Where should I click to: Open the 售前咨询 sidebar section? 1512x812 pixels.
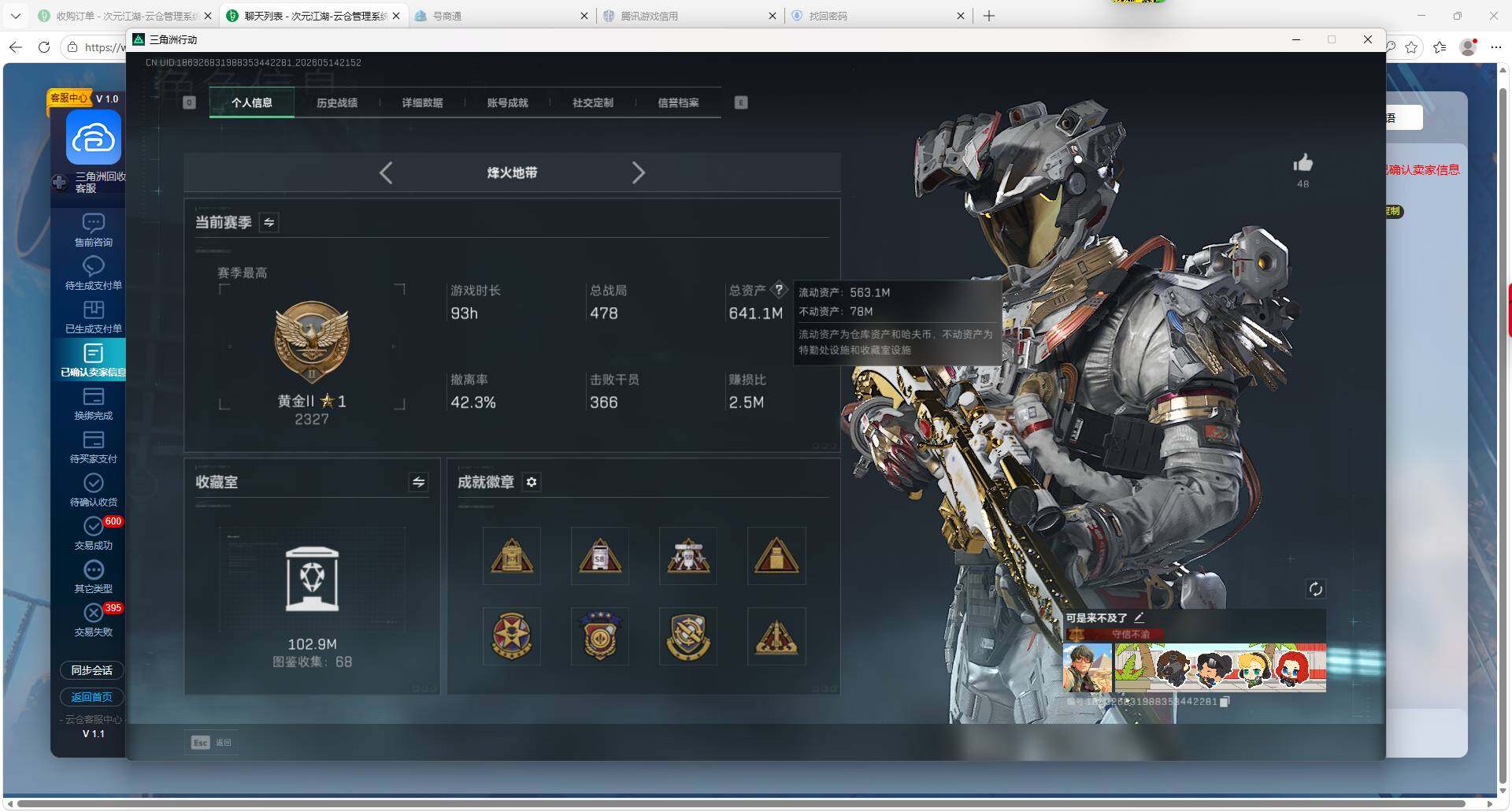pos(93,230)
